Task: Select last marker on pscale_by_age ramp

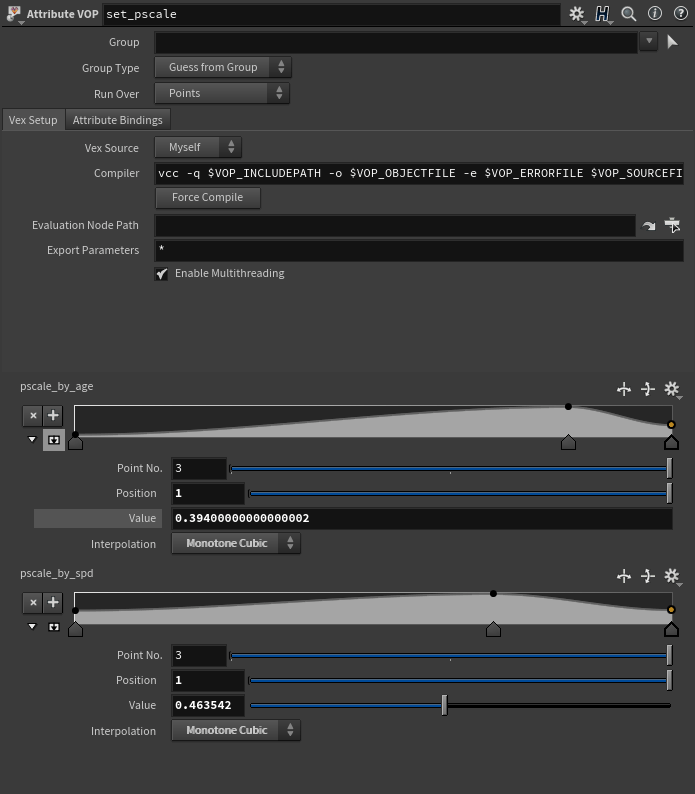Action: pyautogui.click(x=671, y=442)
